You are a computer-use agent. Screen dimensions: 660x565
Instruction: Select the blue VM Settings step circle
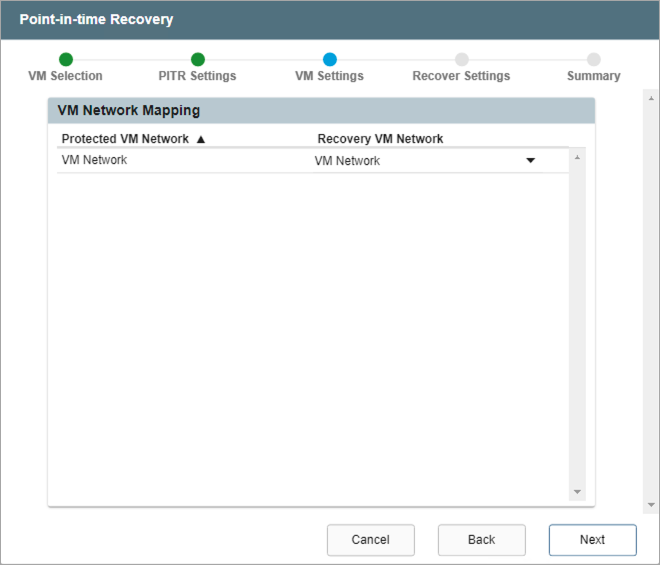coord(330,60)
